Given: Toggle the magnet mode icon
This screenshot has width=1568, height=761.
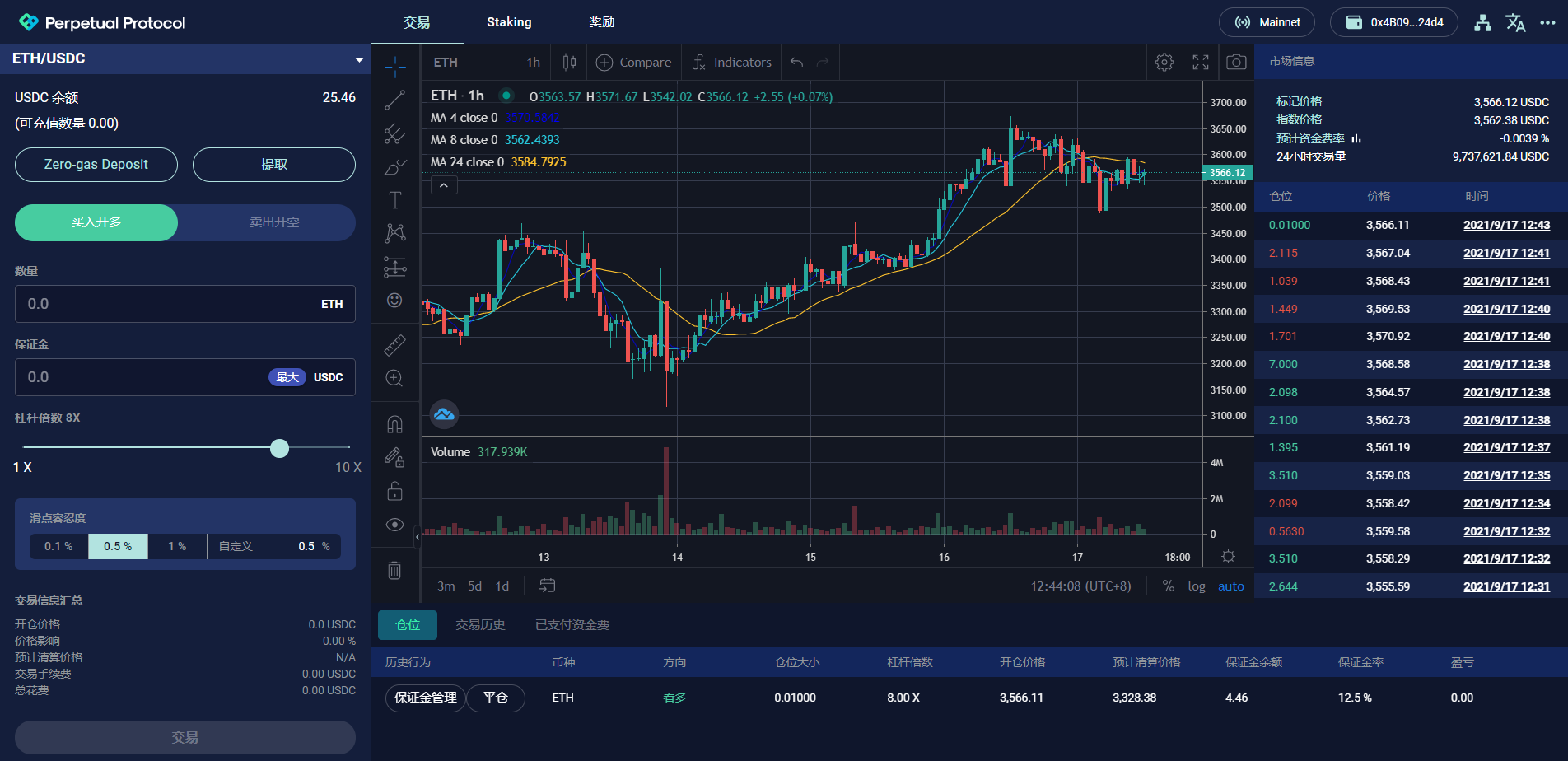Looking at the screenshot, I should click(394, 424).
